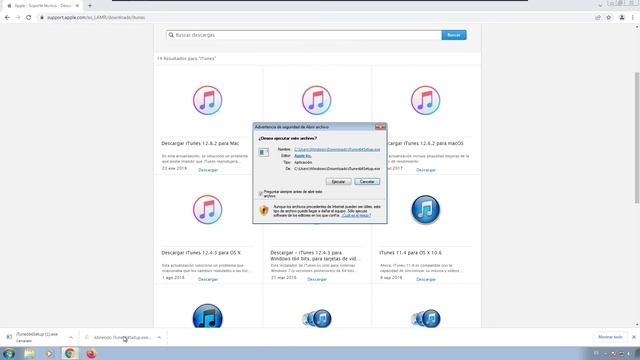Open Firefox from the taskbar

[91, 353]
